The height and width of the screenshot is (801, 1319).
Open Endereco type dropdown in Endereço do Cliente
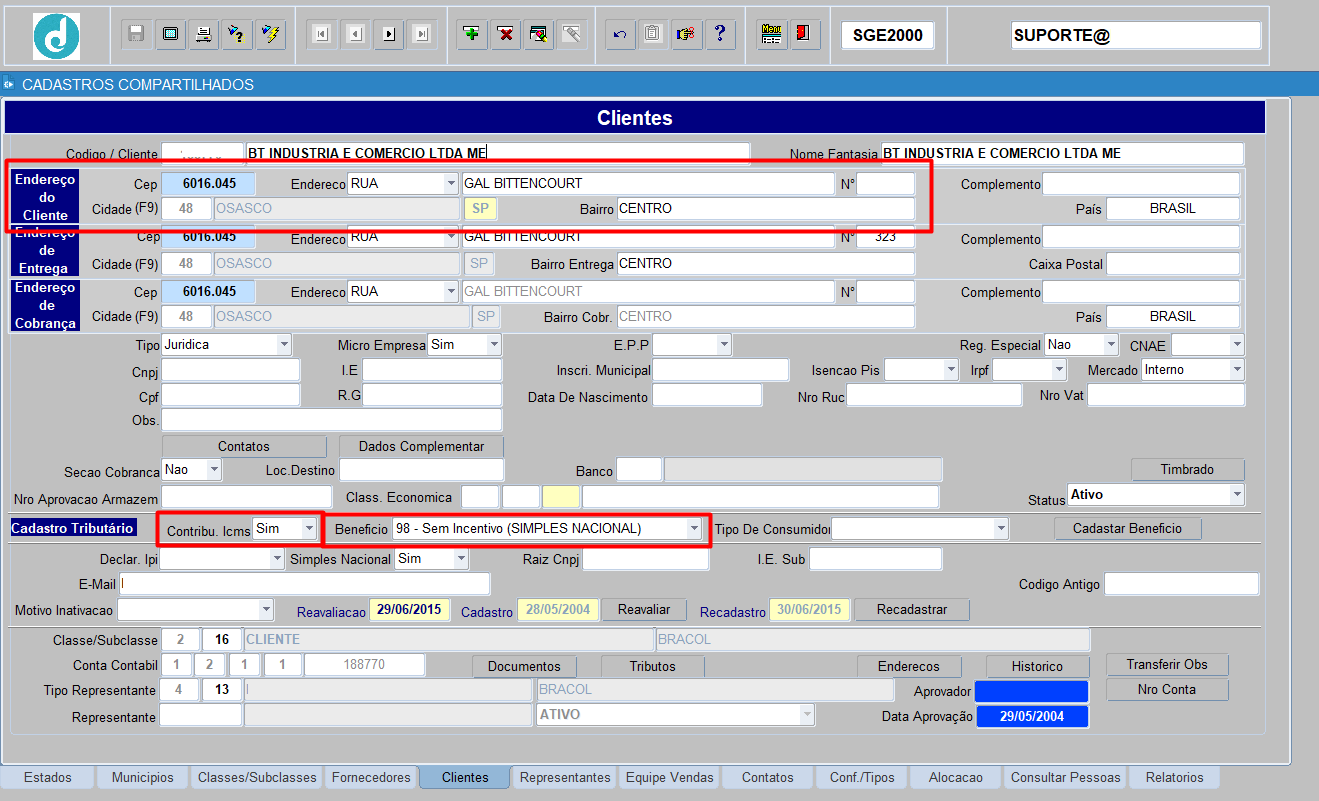tap(451, 184)
